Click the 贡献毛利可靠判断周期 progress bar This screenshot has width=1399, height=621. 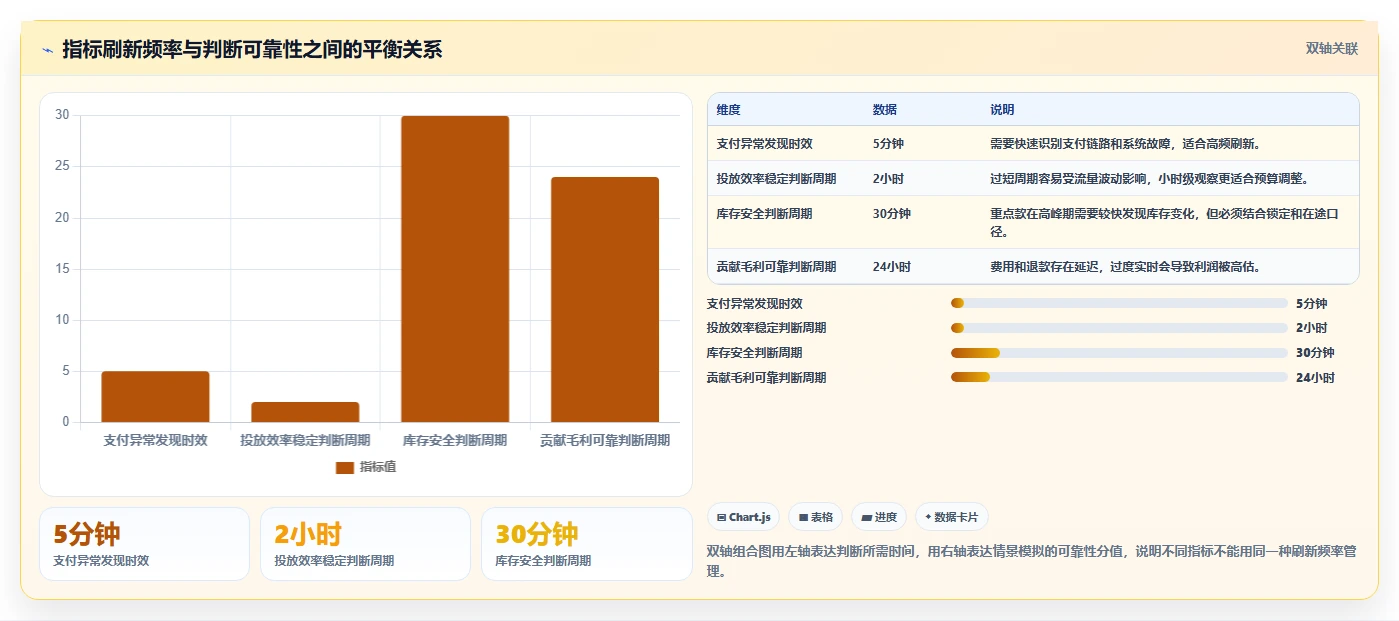coord(1119,378)
